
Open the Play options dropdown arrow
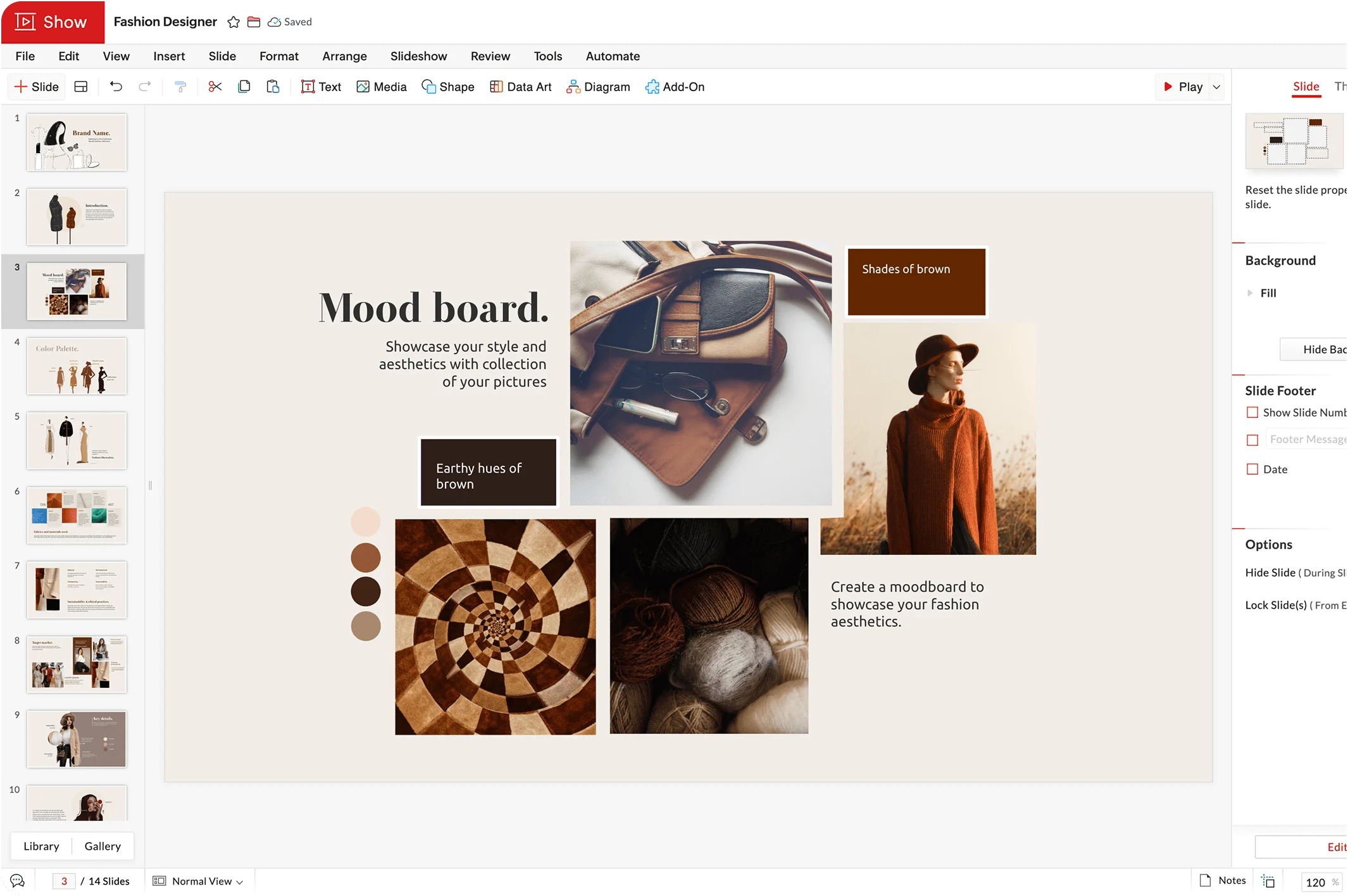tap(1216, 87)
